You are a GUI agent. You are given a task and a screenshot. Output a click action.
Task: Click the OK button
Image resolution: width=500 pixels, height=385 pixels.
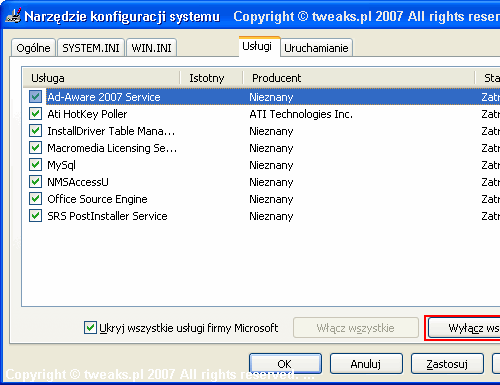point(285,364)
